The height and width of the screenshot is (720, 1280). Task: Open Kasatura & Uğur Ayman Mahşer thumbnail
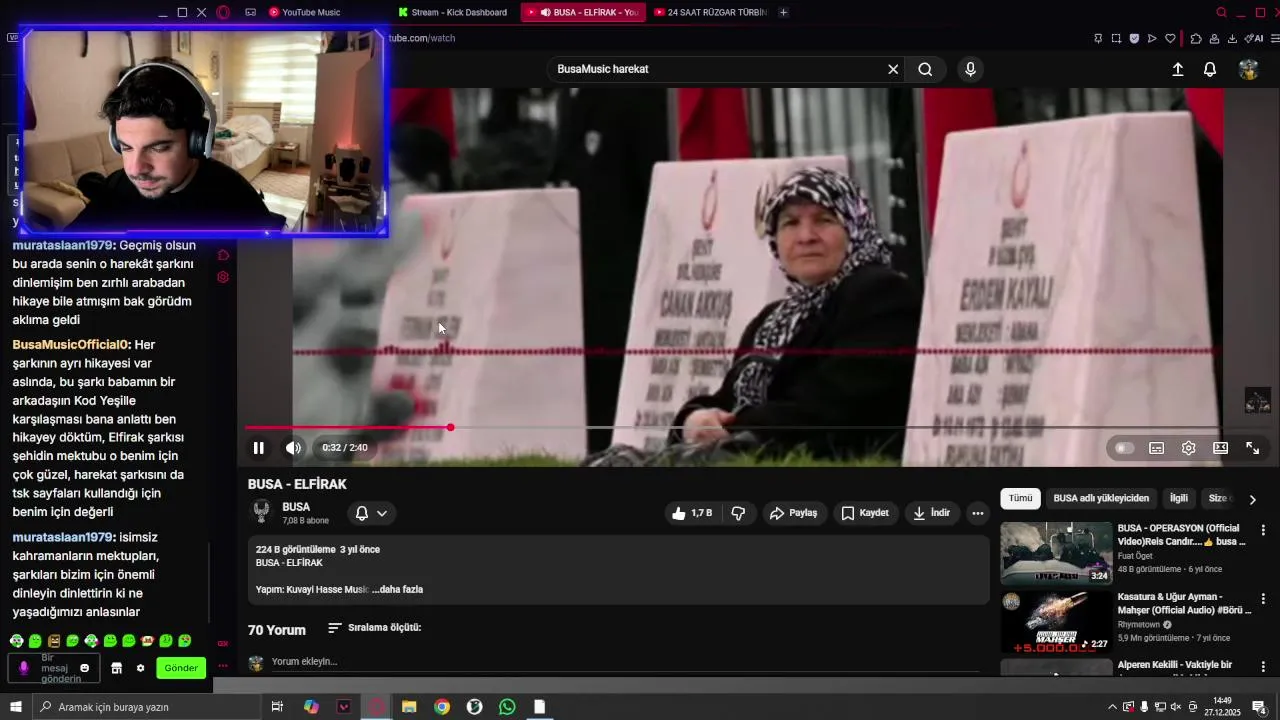1056,621
